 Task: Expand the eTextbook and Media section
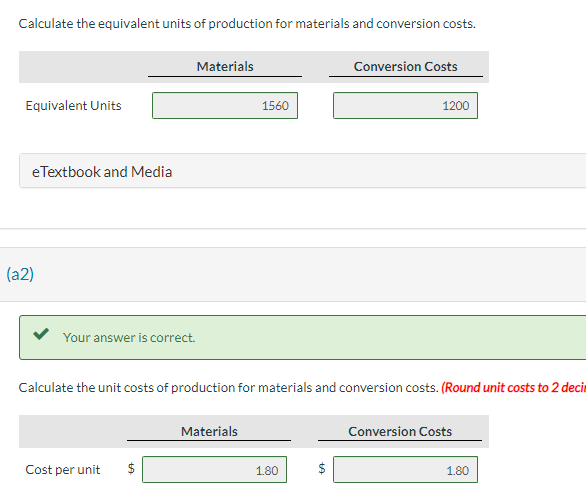click(x=302, y=171)
